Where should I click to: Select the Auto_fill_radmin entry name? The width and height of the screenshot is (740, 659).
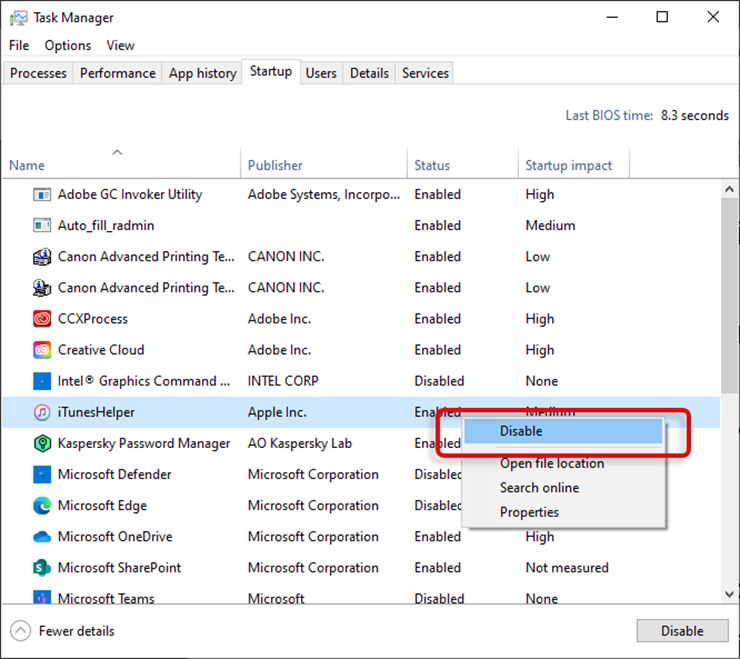click(106, 226)
